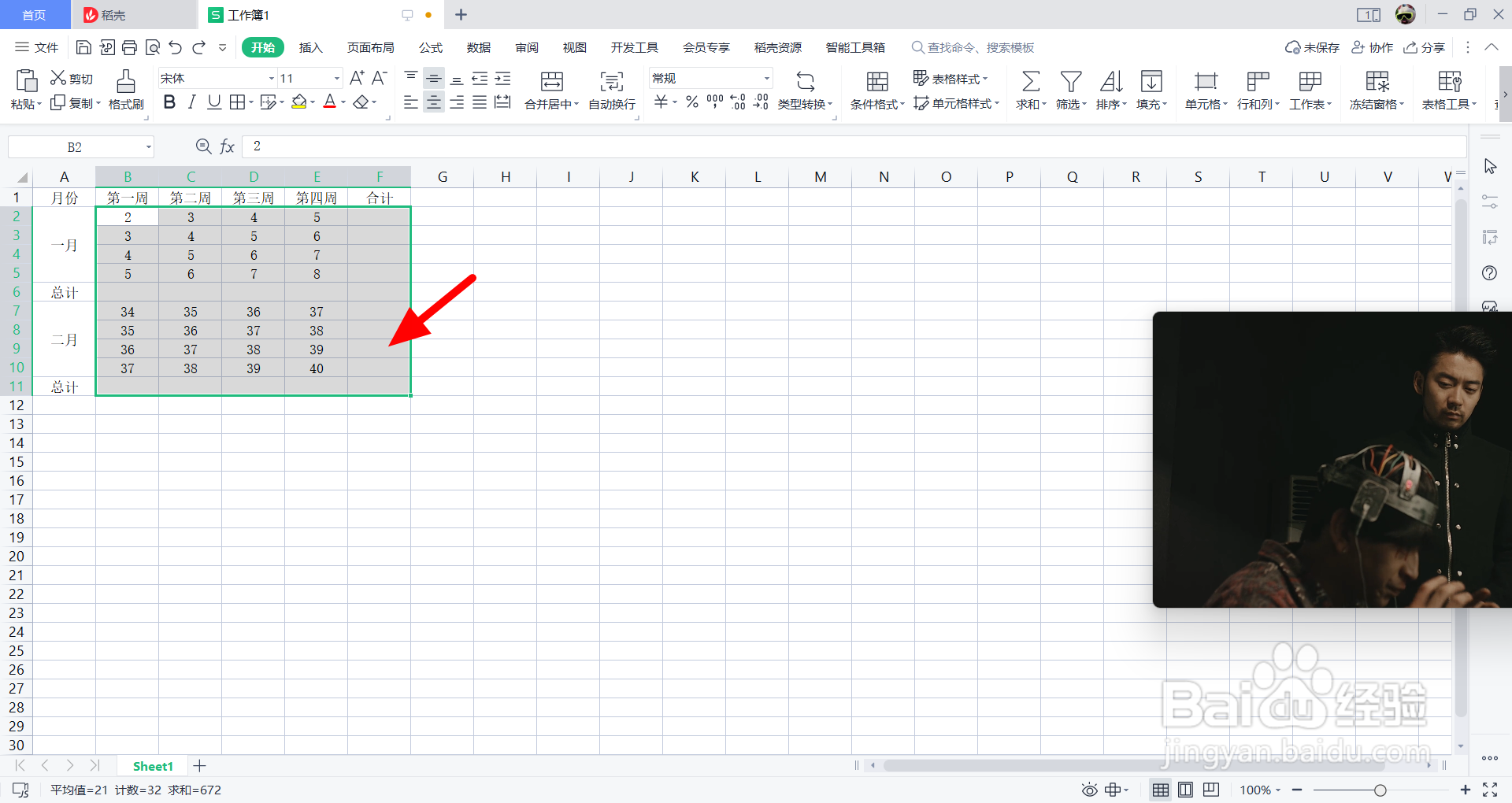
Task: Open the 页面布局 ribbon tab
Action: click(371, 48)
